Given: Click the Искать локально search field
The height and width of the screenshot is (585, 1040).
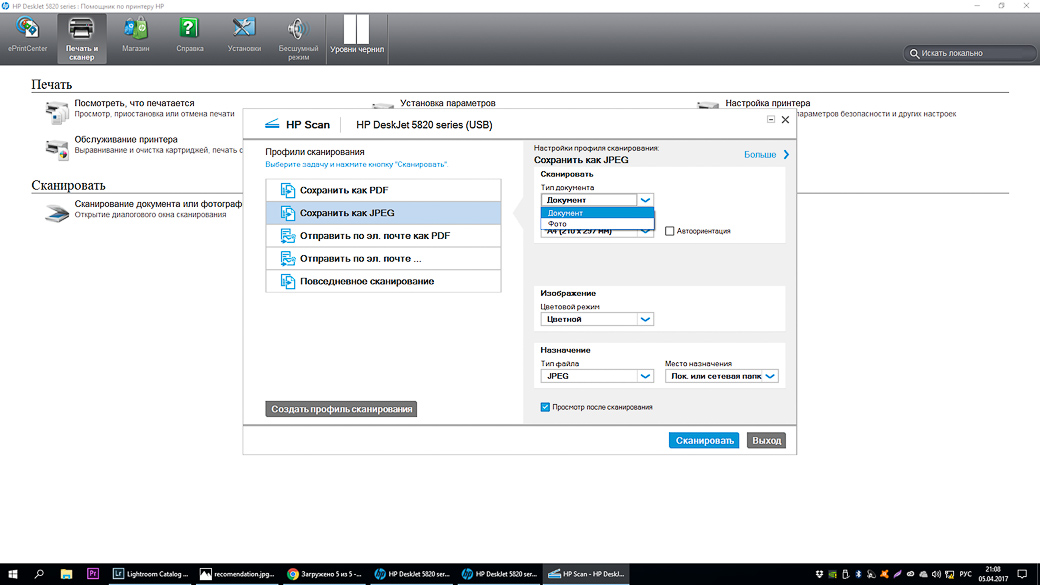Looking at the screenshot, I should tap(969, 53).
